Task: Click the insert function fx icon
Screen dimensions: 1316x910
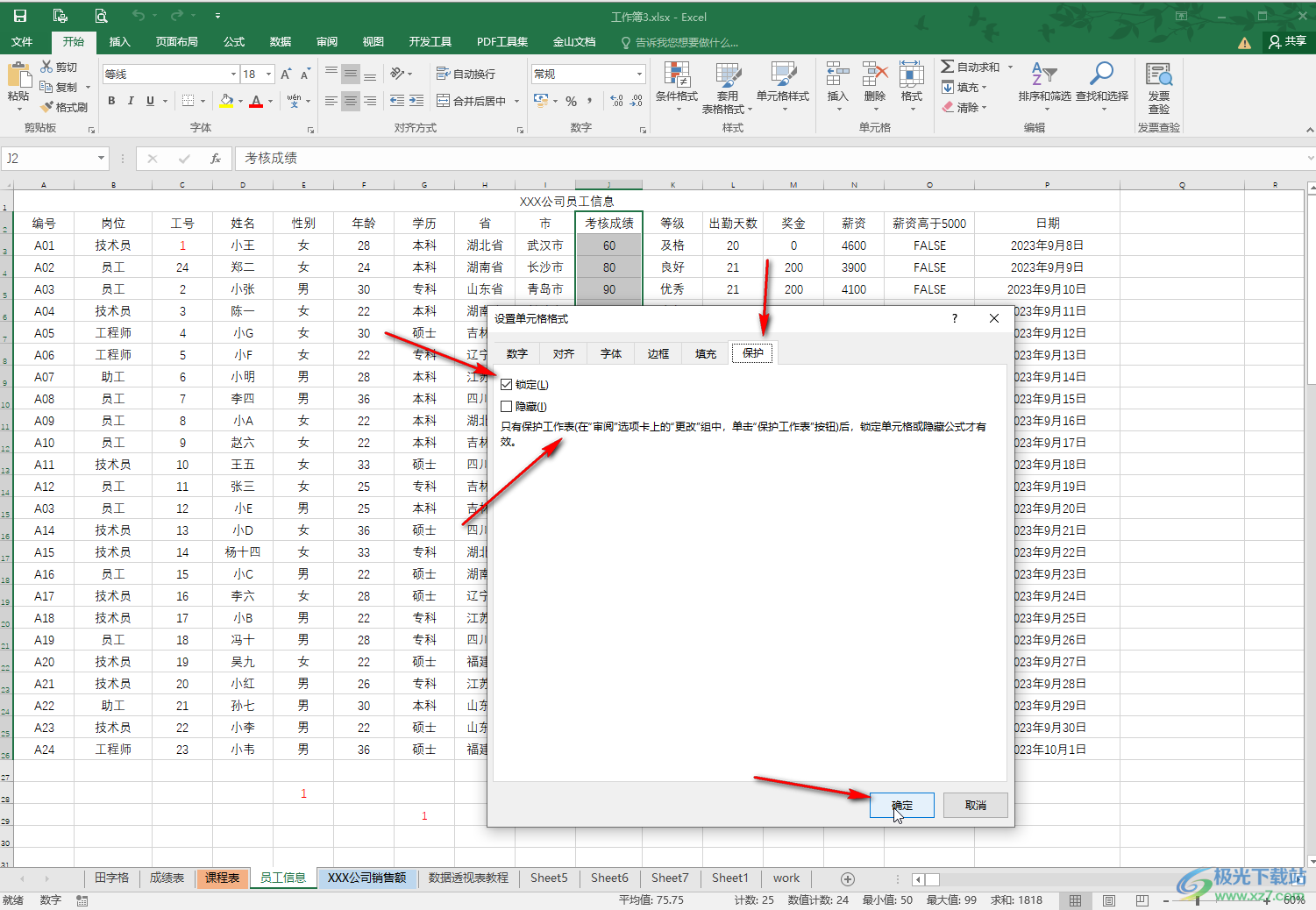Action: [x=215, y=159]
